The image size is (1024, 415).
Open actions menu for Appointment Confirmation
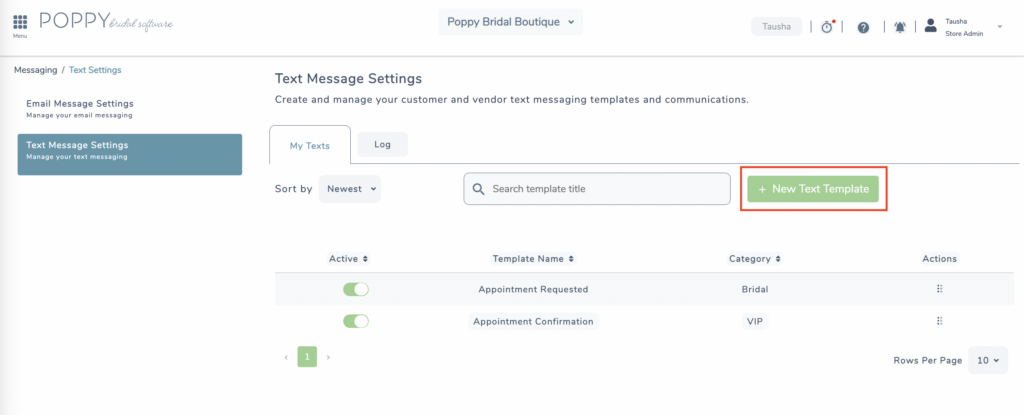coord(940,321)
